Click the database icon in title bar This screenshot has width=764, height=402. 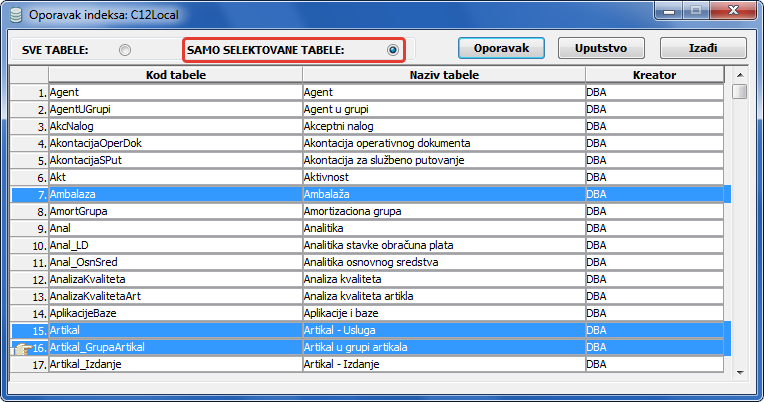click(x=14, y=15)
